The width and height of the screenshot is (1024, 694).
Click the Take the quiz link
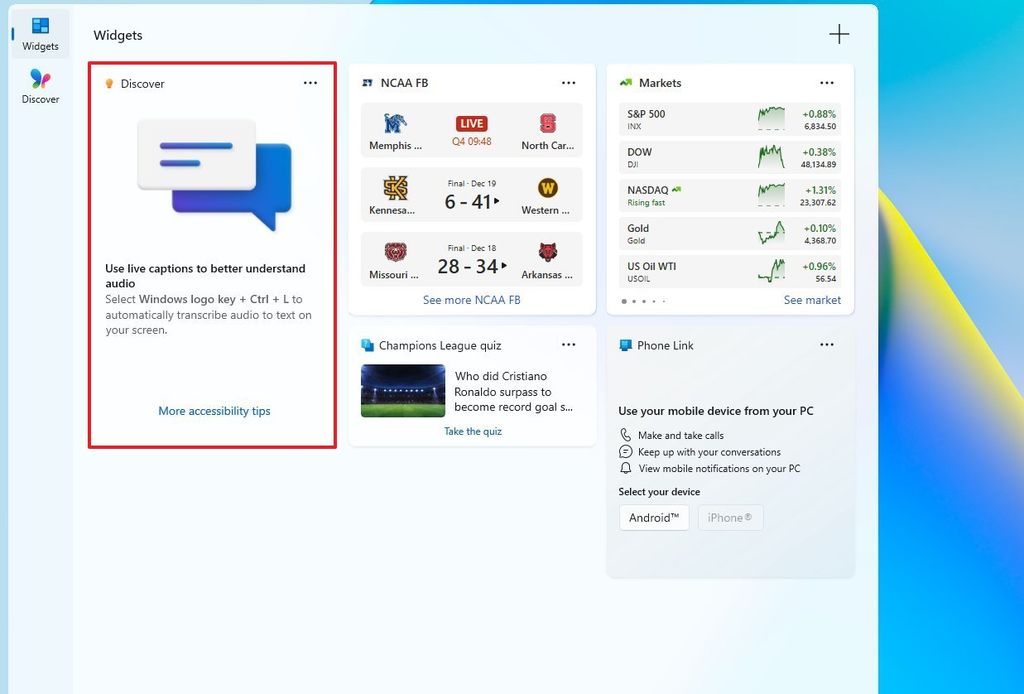click(x=473, y=431)
